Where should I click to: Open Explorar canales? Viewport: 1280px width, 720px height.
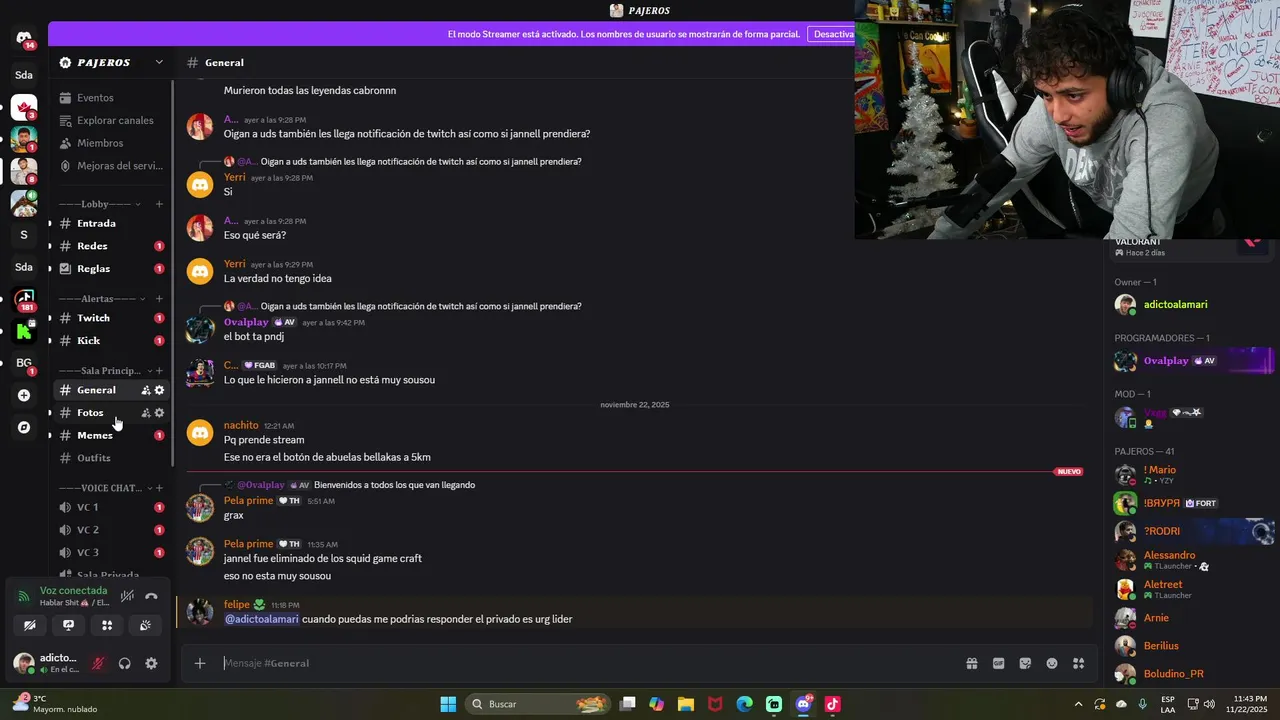click(110, 120)
